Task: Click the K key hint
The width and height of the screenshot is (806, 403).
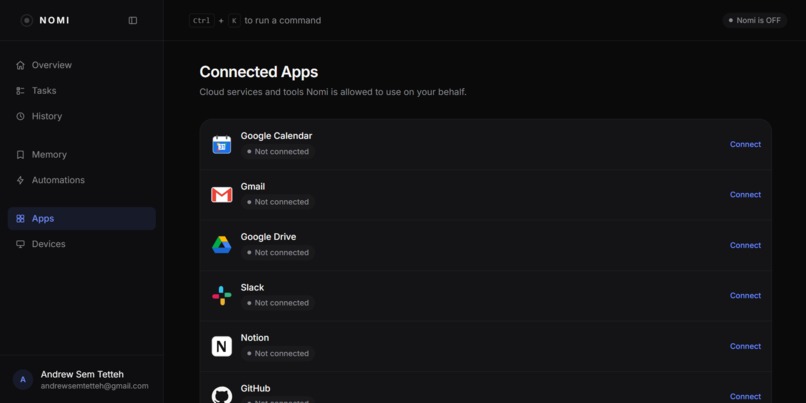Action: pyautogui.click(x=234, y=21)
